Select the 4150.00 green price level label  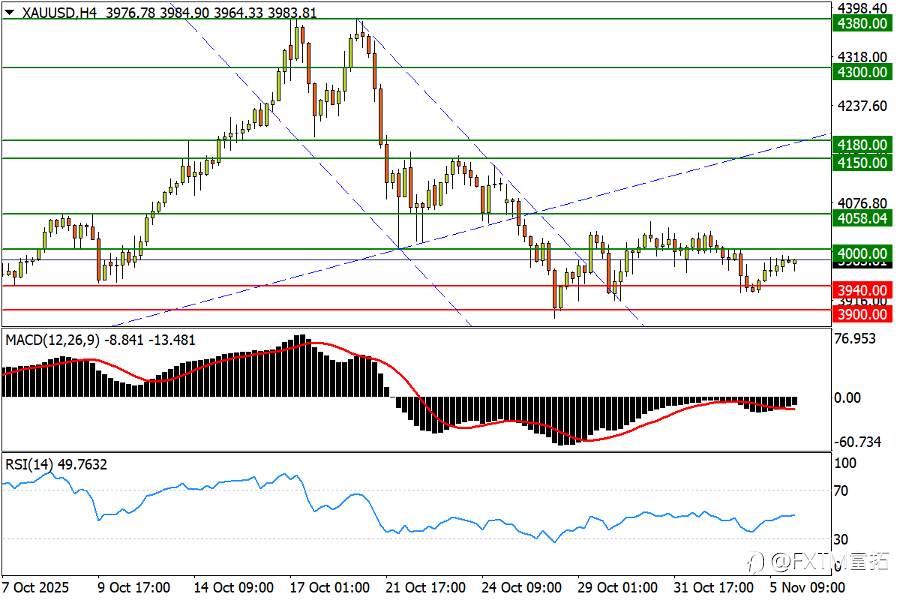tap(862, 163)
